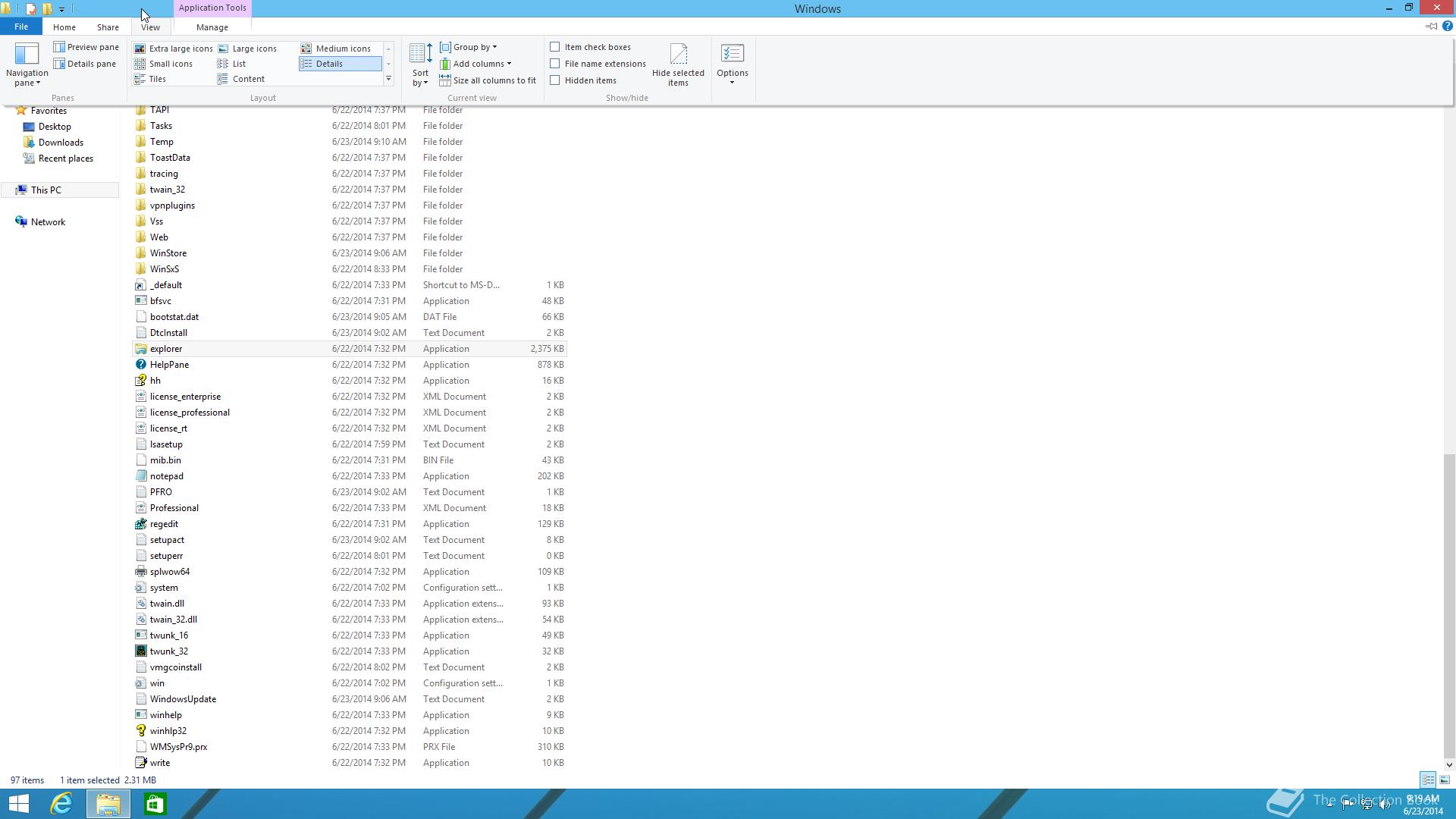
Task: Click Hide selected items button
Action: pyautogui.click(x=678, y=64)
